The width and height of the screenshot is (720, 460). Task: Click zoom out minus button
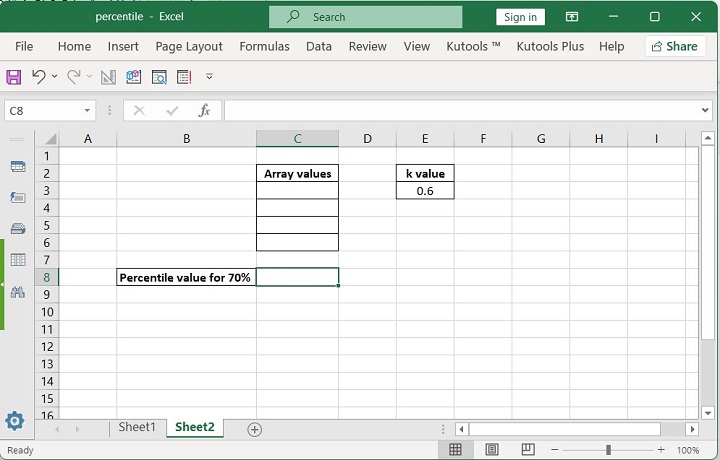point(555,449)
